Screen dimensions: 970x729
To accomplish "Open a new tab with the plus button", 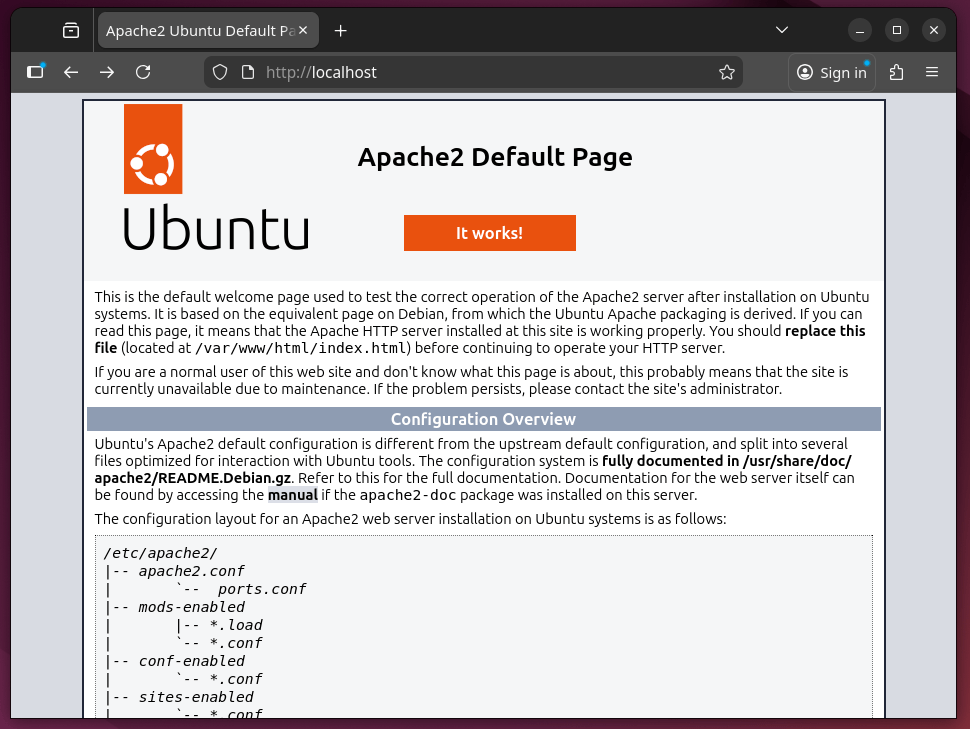I will [340, 30].
